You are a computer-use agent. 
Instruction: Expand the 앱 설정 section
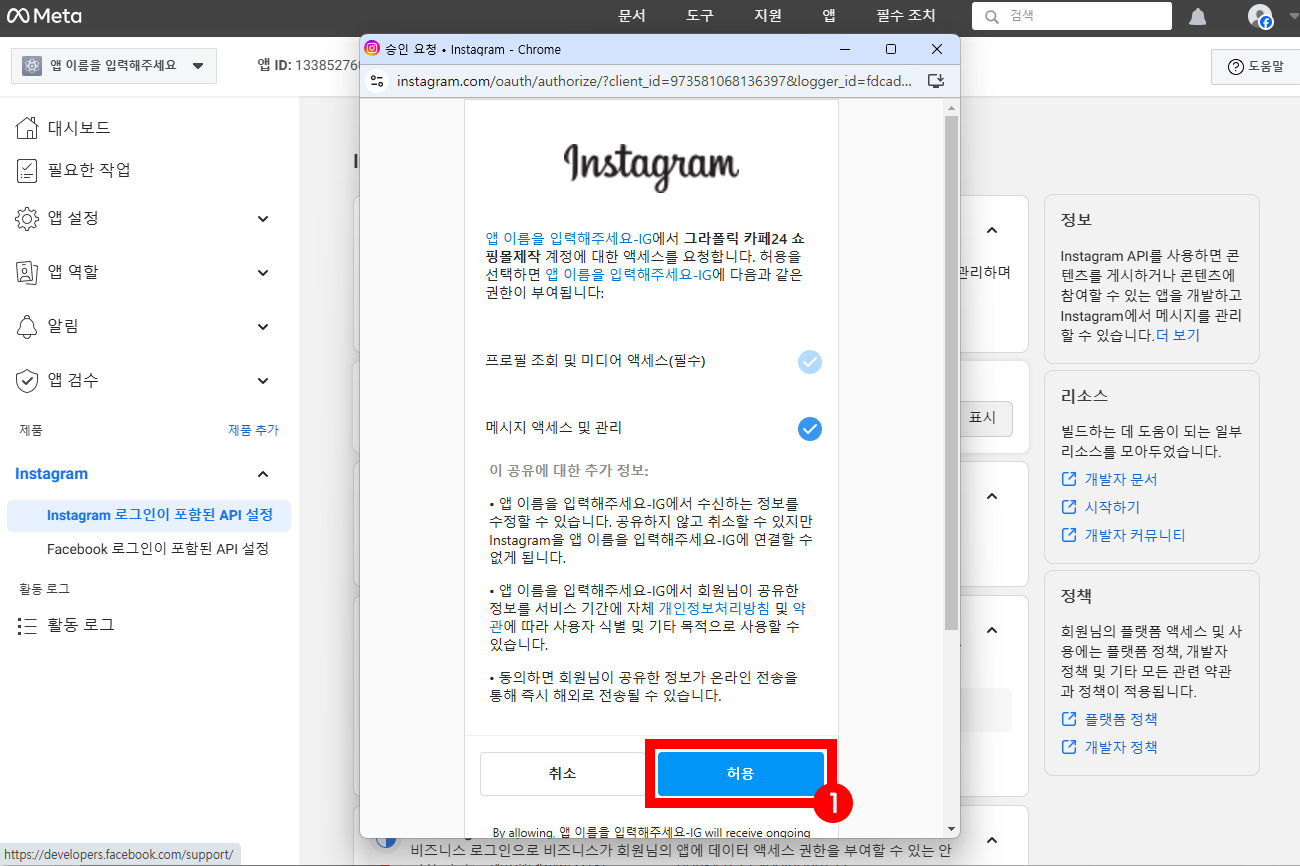click(263, 218)
